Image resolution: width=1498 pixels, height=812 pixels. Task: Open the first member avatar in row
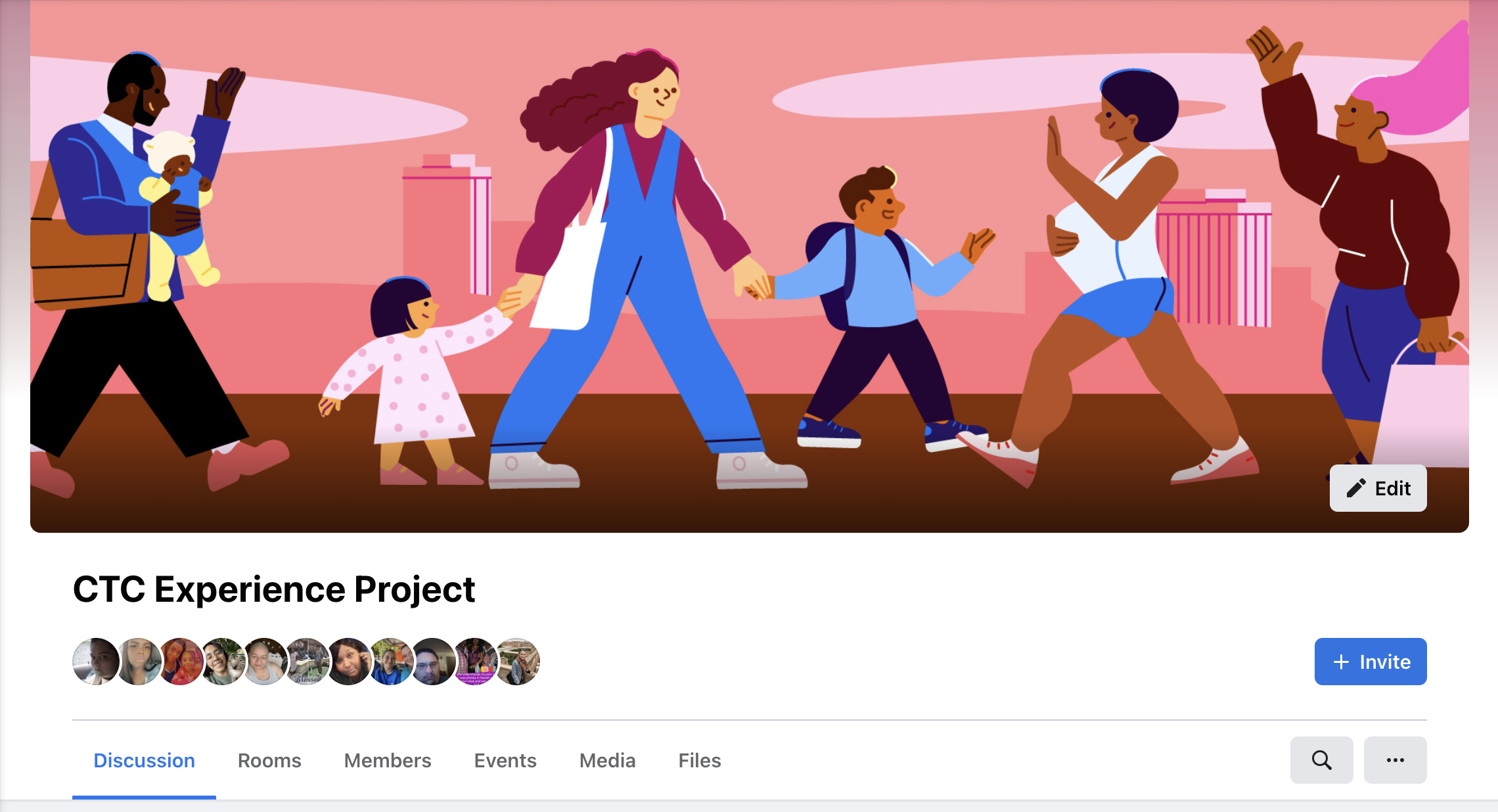click(96, 662)
